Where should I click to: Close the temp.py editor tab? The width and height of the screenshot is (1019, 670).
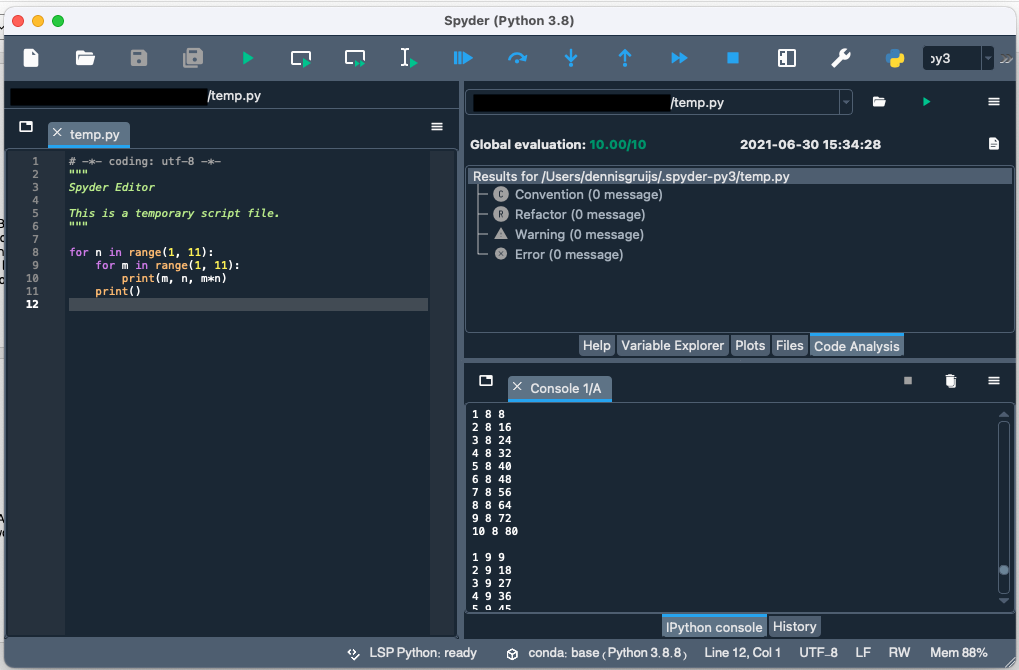tap(58, 134)
